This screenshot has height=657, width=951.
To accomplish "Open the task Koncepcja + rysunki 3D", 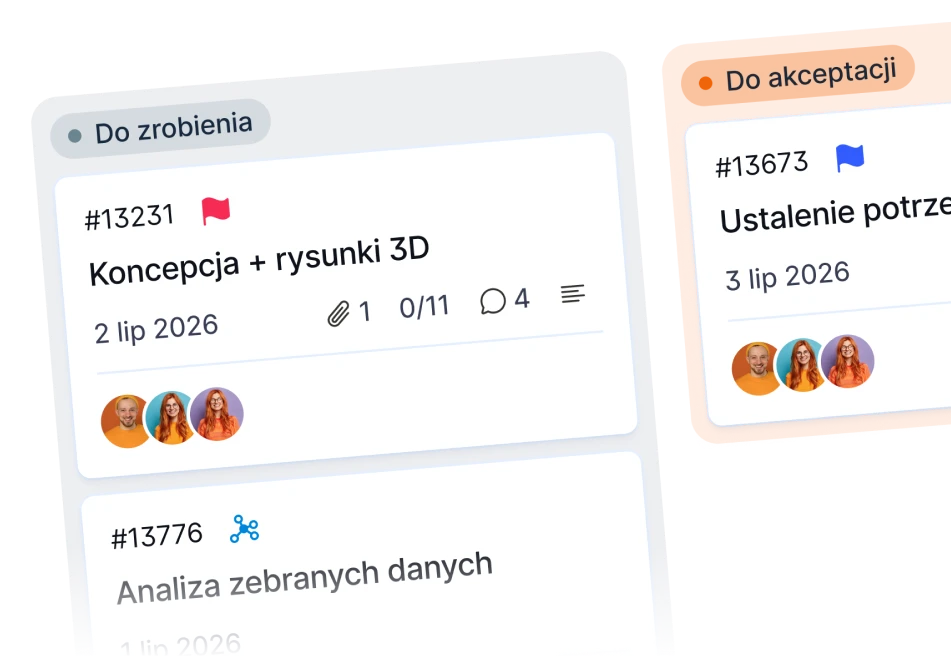I will 259,261.
